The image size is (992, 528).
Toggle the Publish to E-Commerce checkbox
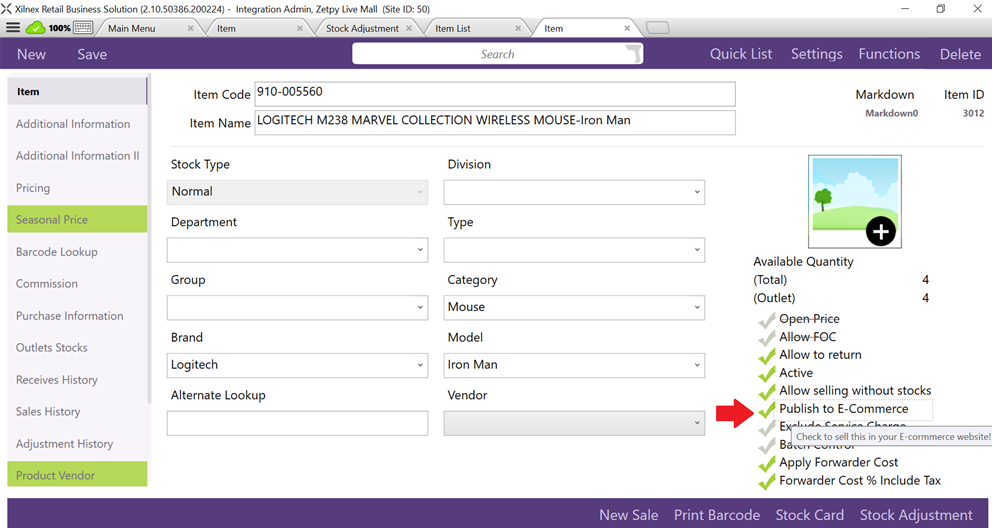(767, 409)
